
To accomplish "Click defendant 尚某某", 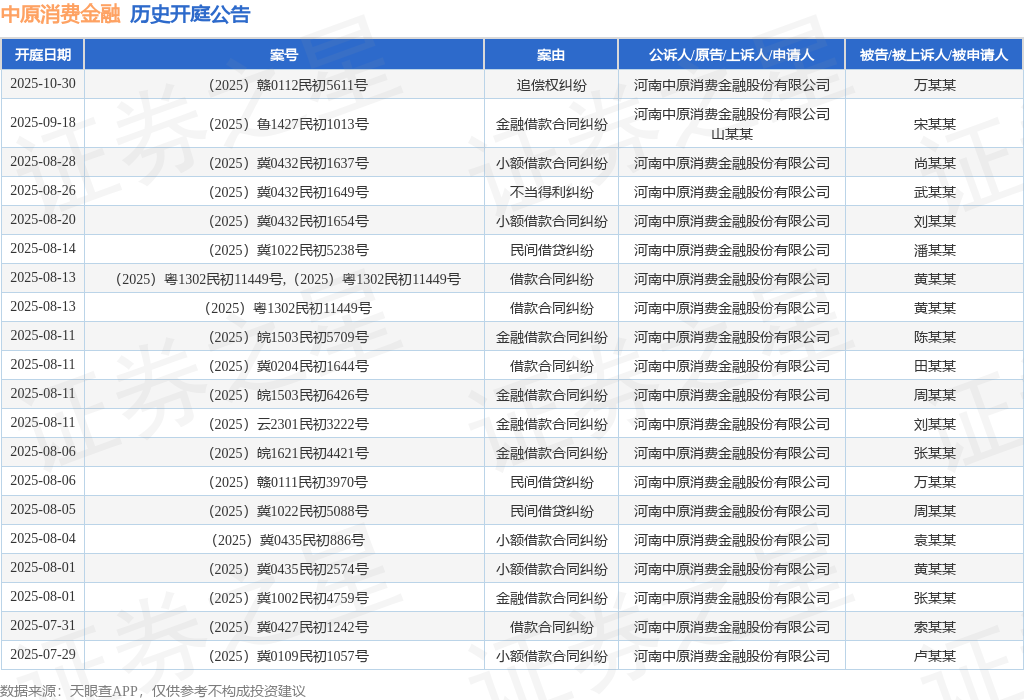I will [935, 163].
